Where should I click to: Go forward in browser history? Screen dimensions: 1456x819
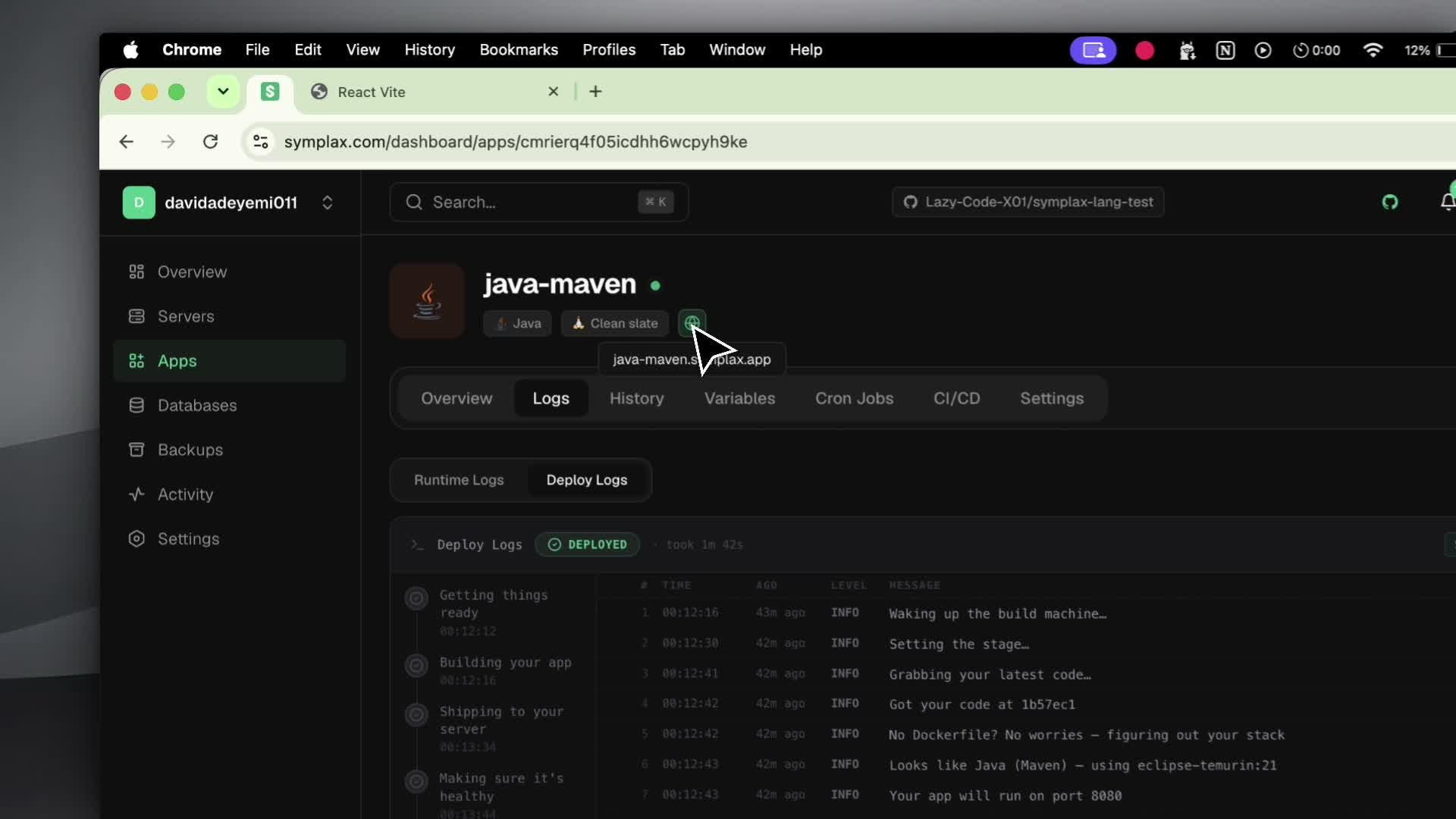(x=168, y=142)
